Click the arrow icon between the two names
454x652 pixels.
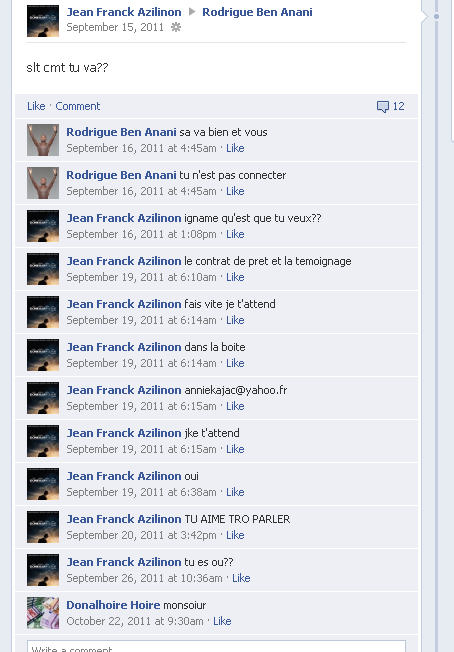pyautogui.click(x=192, y=12)
